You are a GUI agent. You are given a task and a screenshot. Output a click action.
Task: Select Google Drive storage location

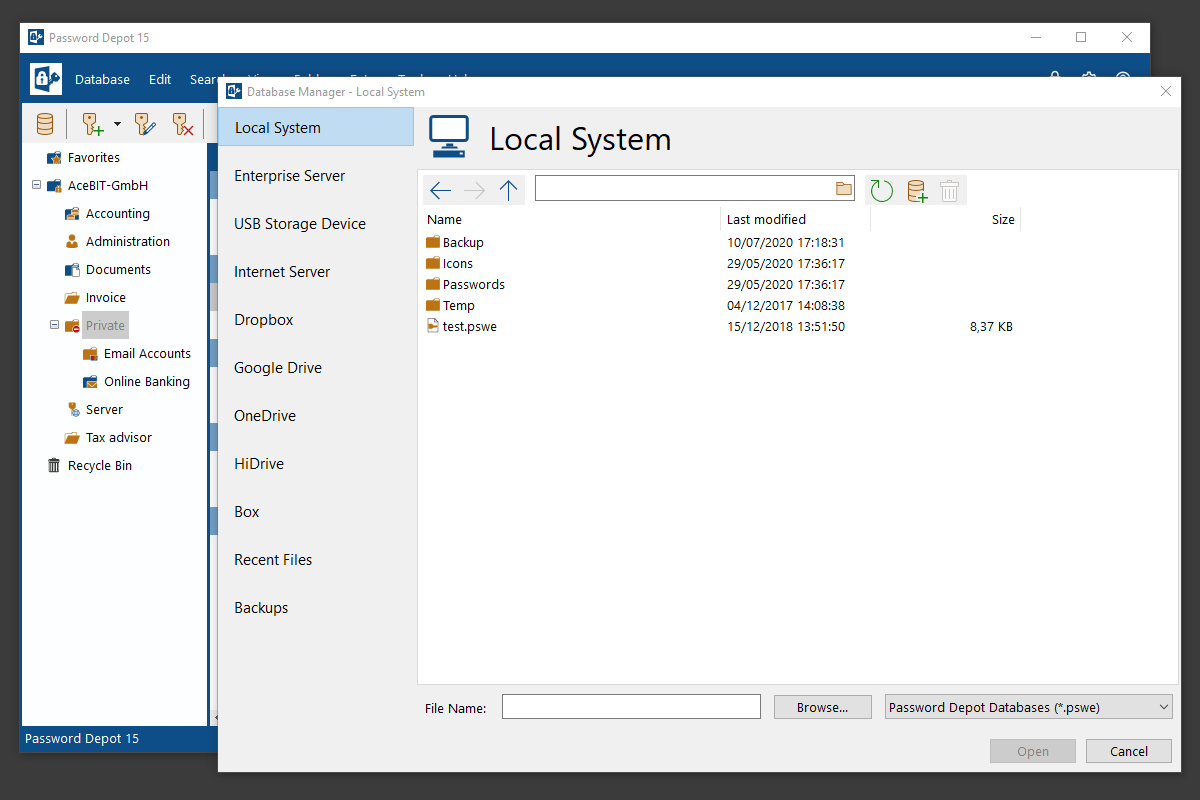pyautogui.click(x=278, y=368)
